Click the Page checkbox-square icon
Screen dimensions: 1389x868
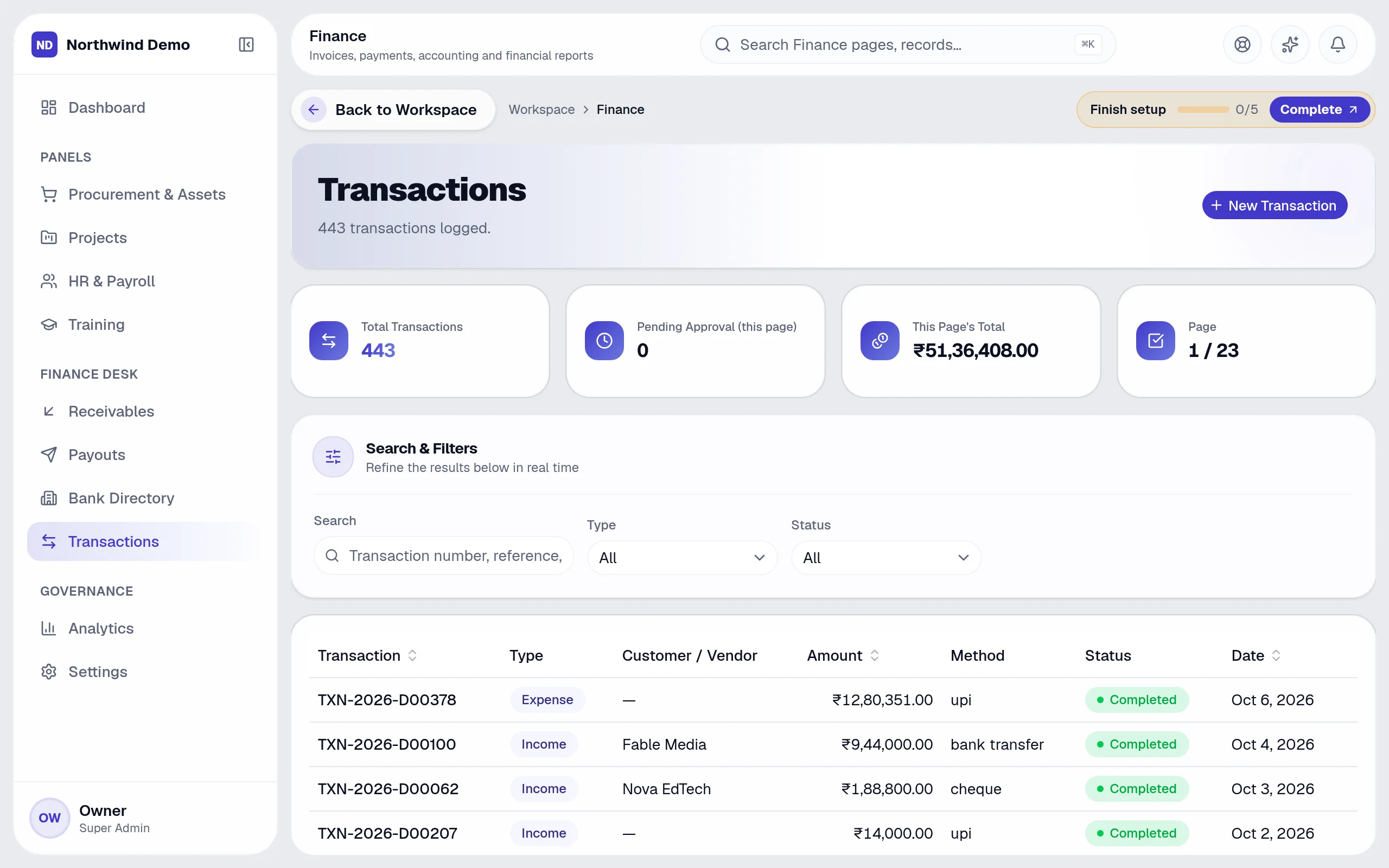(1155, 341)
